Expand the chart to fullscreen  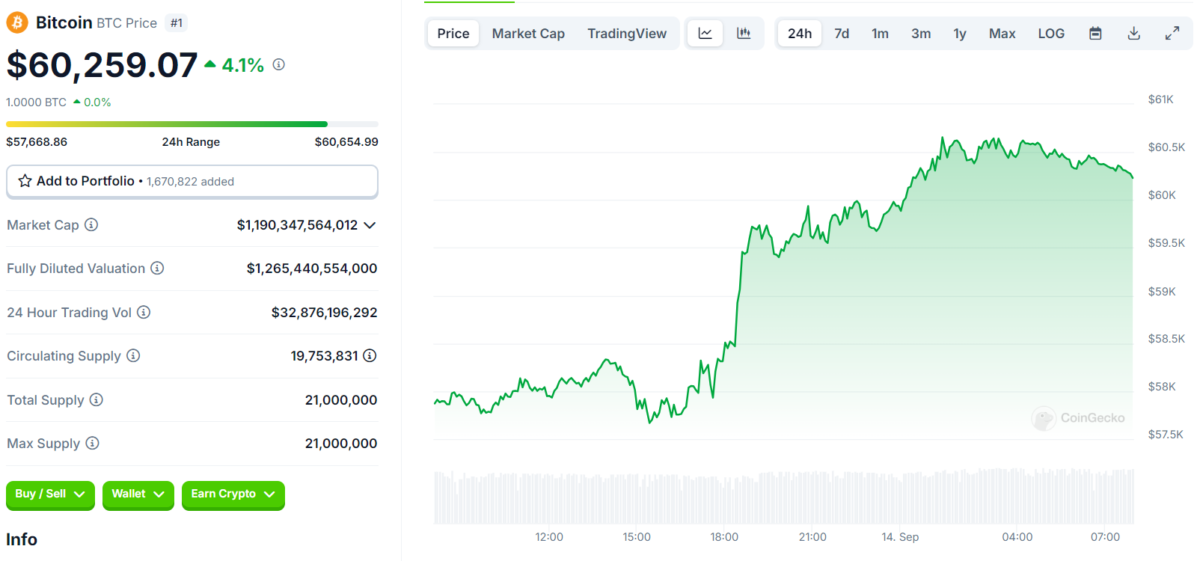pos(1172,33)
